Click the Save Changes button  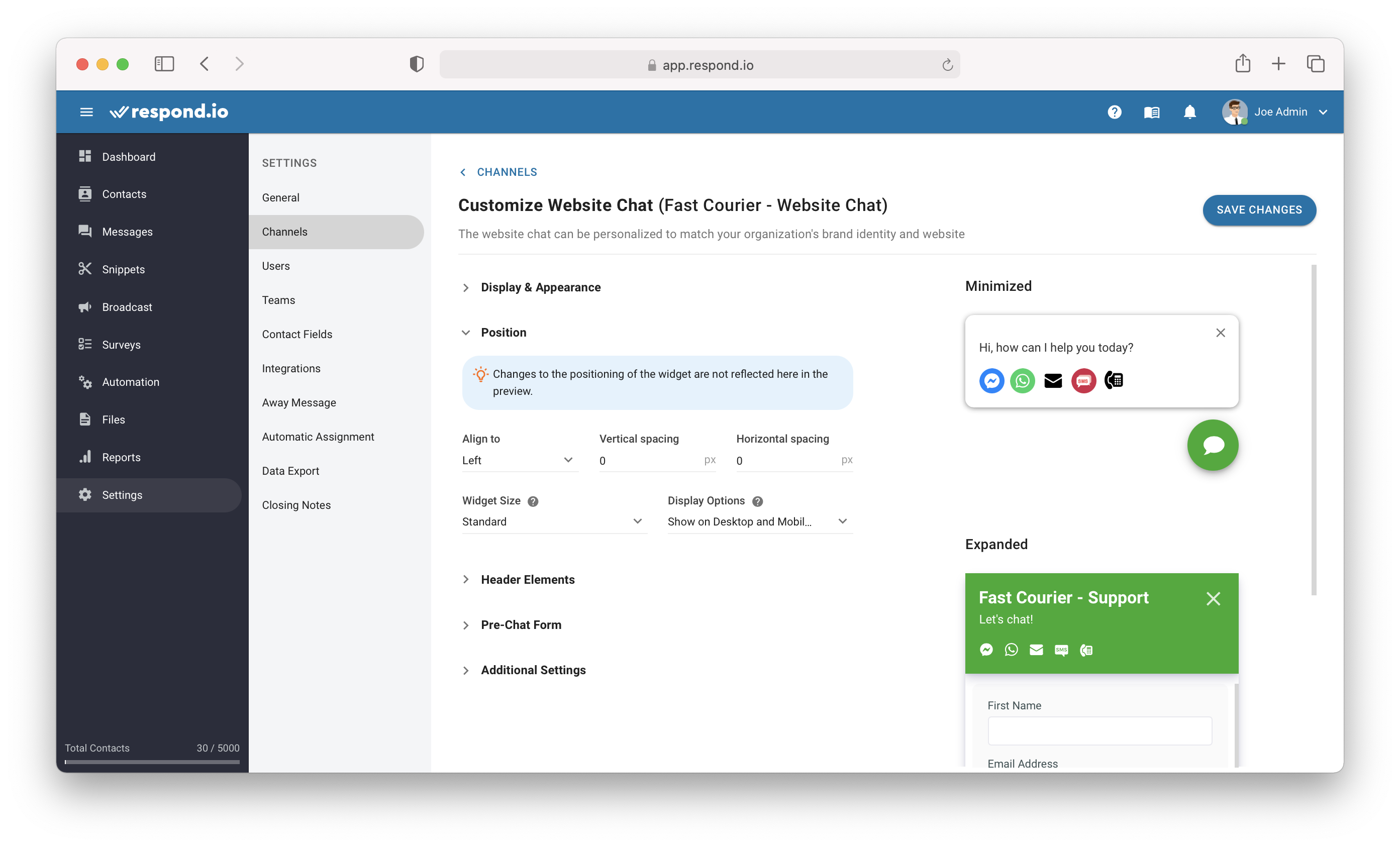1259,210
